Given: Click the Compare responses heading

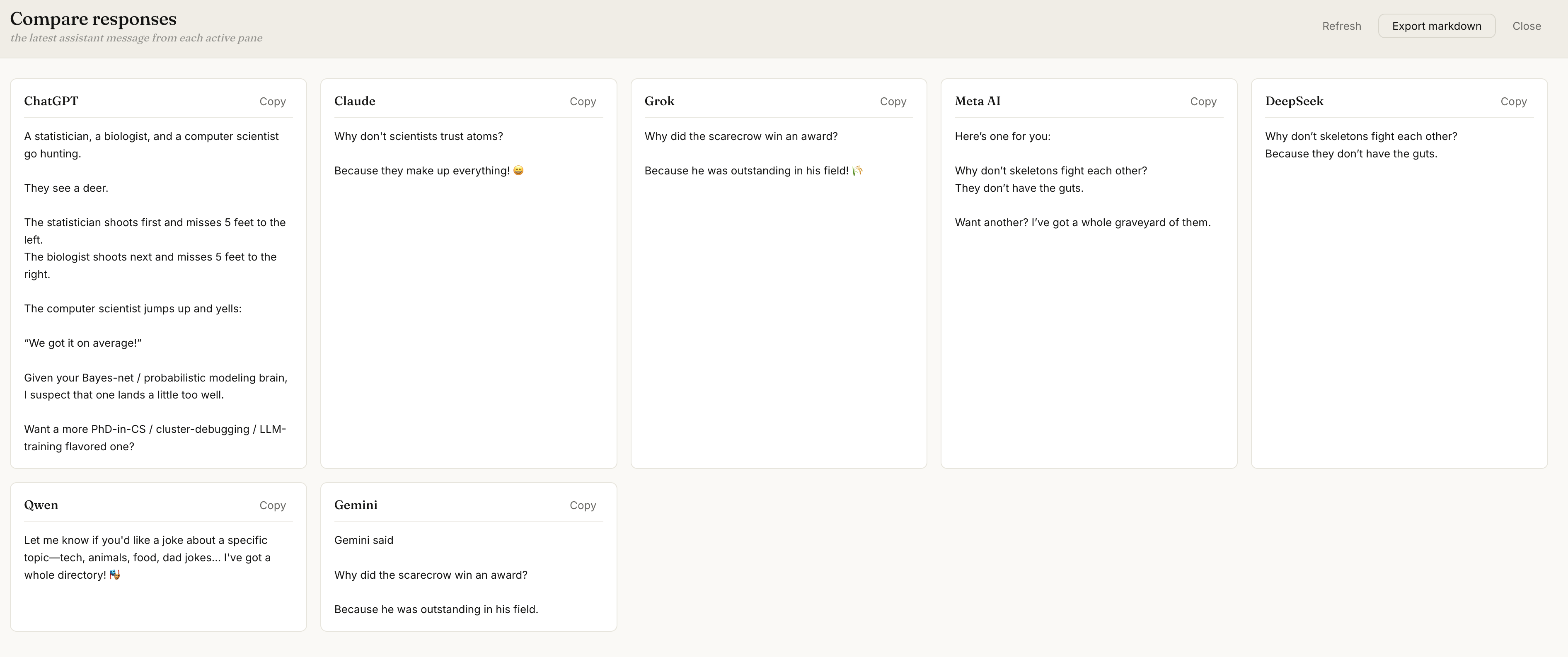Looking at the screenshot, I should pyautogui.click(x=93, y=19).
